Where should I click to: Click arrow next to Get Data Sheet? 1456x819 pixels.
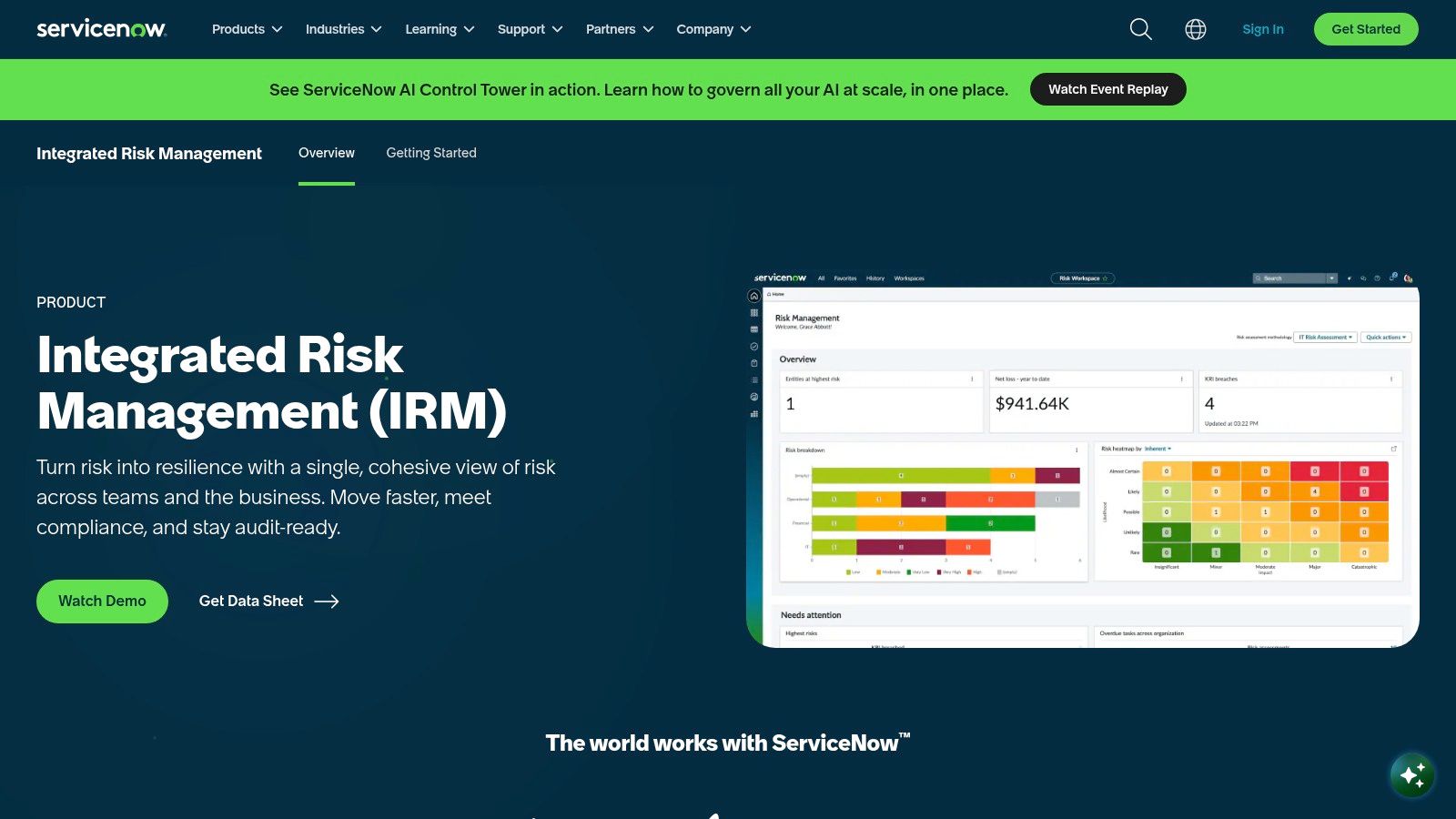tap(327, 602)
